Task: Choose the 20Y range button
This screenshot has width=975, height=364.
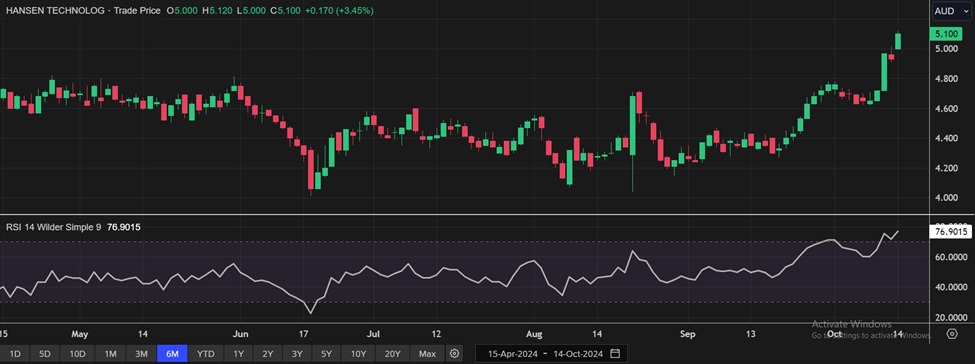Action: pyautogui.click(x=392, y=354)
